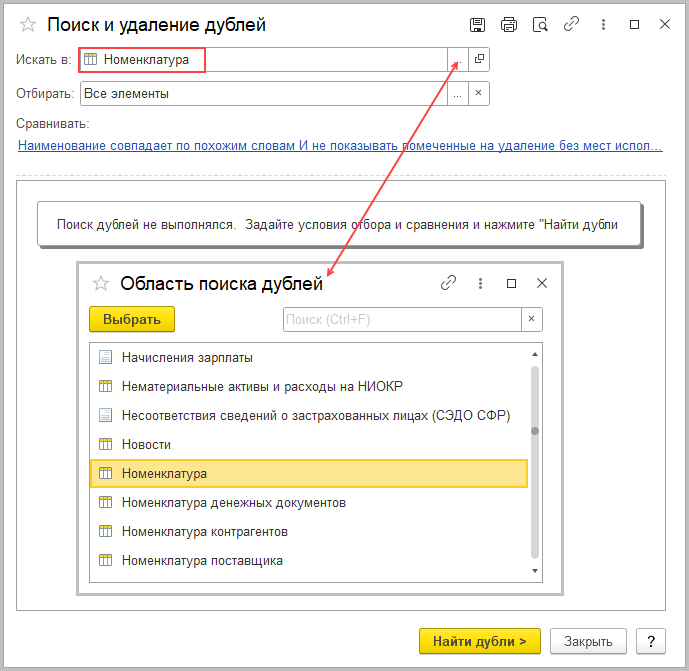Click the Поиск (Ctrl+F) search field
The image size is (689, 671).
(x=403, y=319)
